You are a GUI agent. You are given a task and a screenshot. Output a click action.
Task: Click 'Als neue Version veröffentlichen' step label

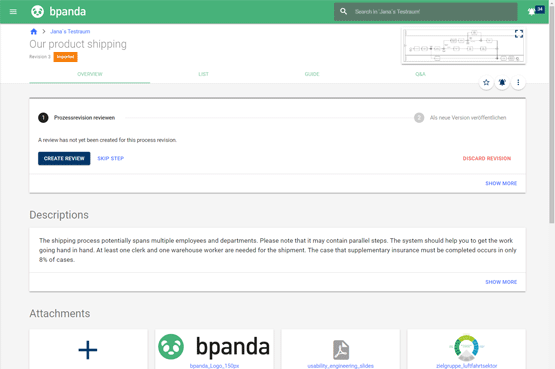click(468, 118)
